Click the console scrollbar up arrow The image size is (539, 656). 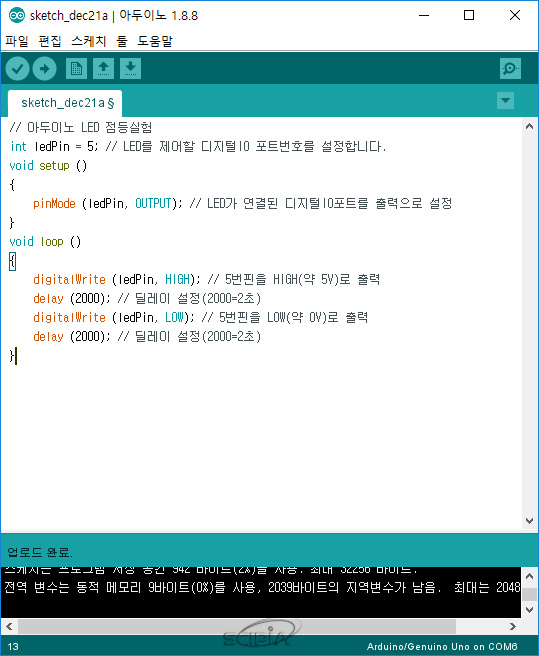pyautogui.click(x=529, y=577)
